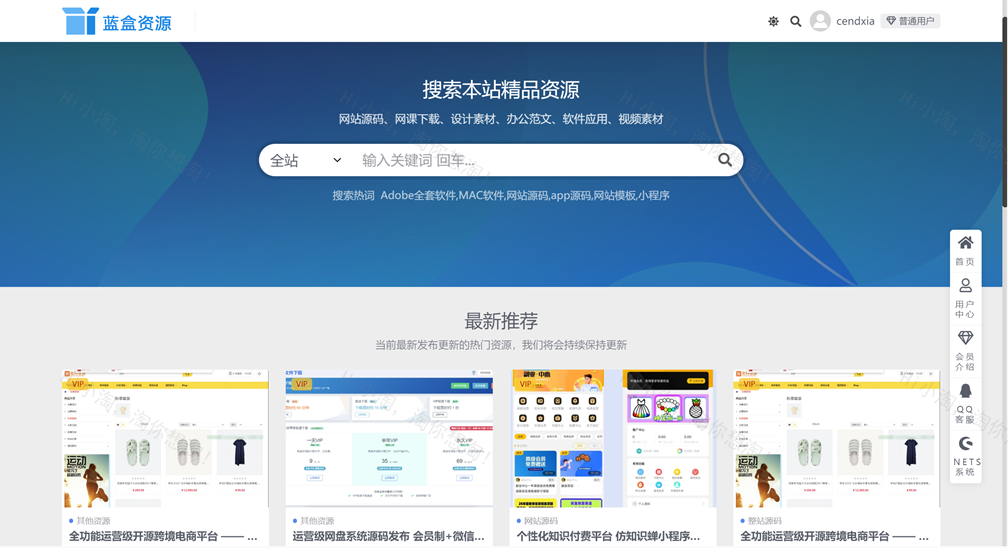
Task: Expand the 全站 search category dropdown
Action: coord(305,160)
